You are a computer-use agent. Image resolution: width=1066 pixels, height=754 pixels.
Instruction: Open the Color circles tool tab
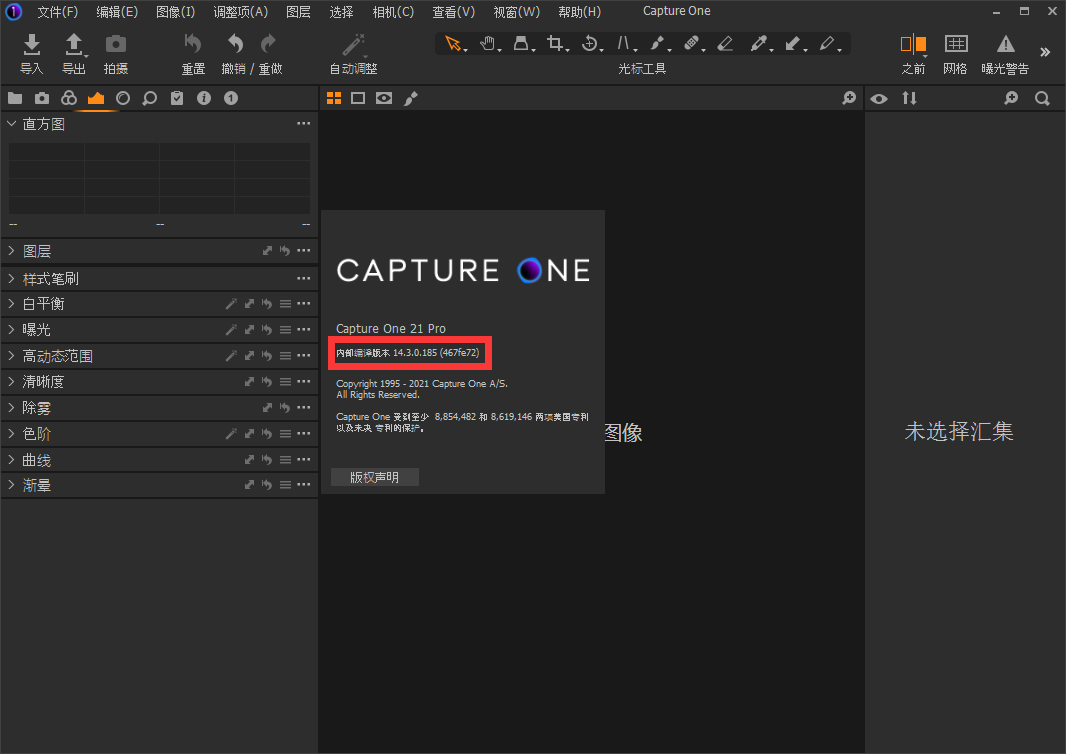pos(69,99)
